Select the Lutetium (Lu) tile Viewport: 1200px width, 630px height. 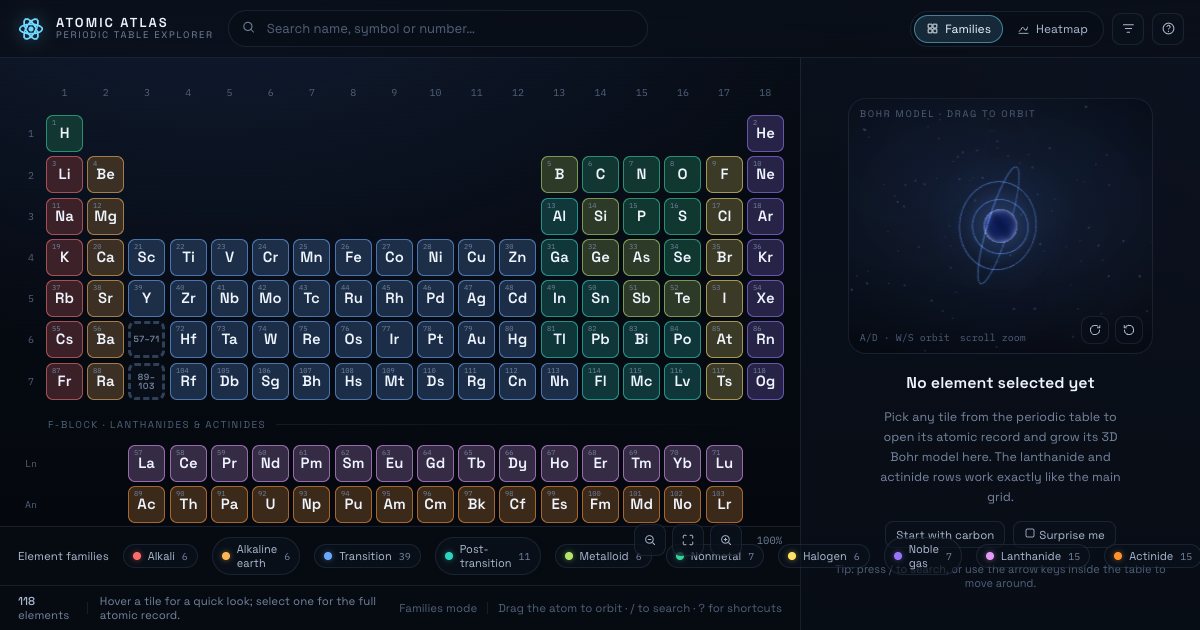click(724, 464)
